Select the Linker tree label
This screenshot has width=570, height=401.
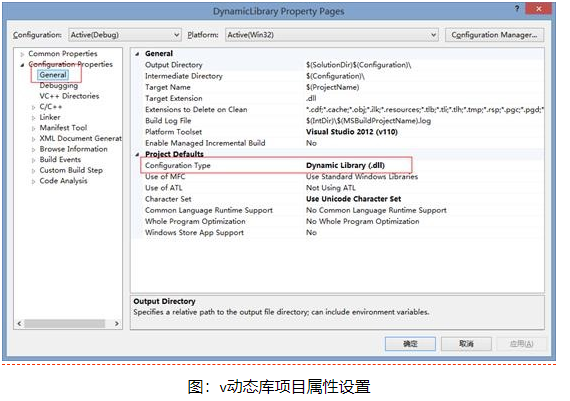point(50,117)
